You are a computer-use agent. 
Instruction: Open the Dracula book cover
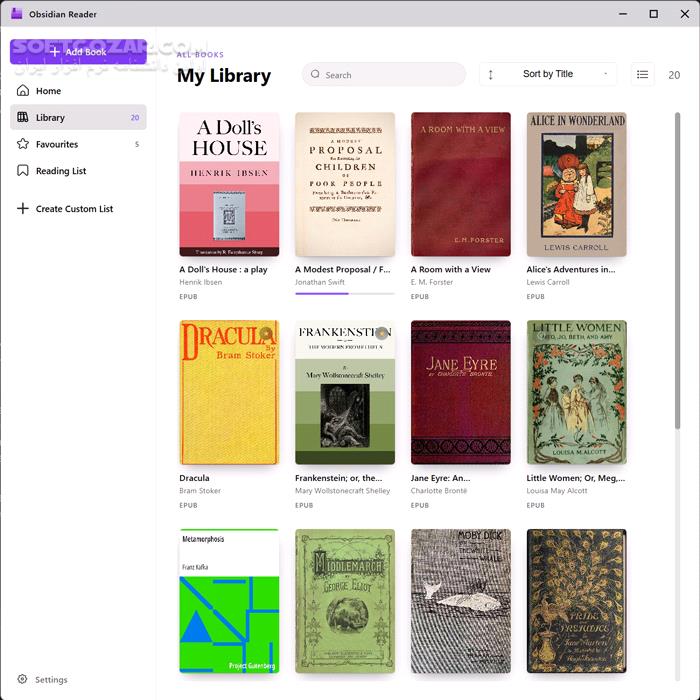coord(229,392)
